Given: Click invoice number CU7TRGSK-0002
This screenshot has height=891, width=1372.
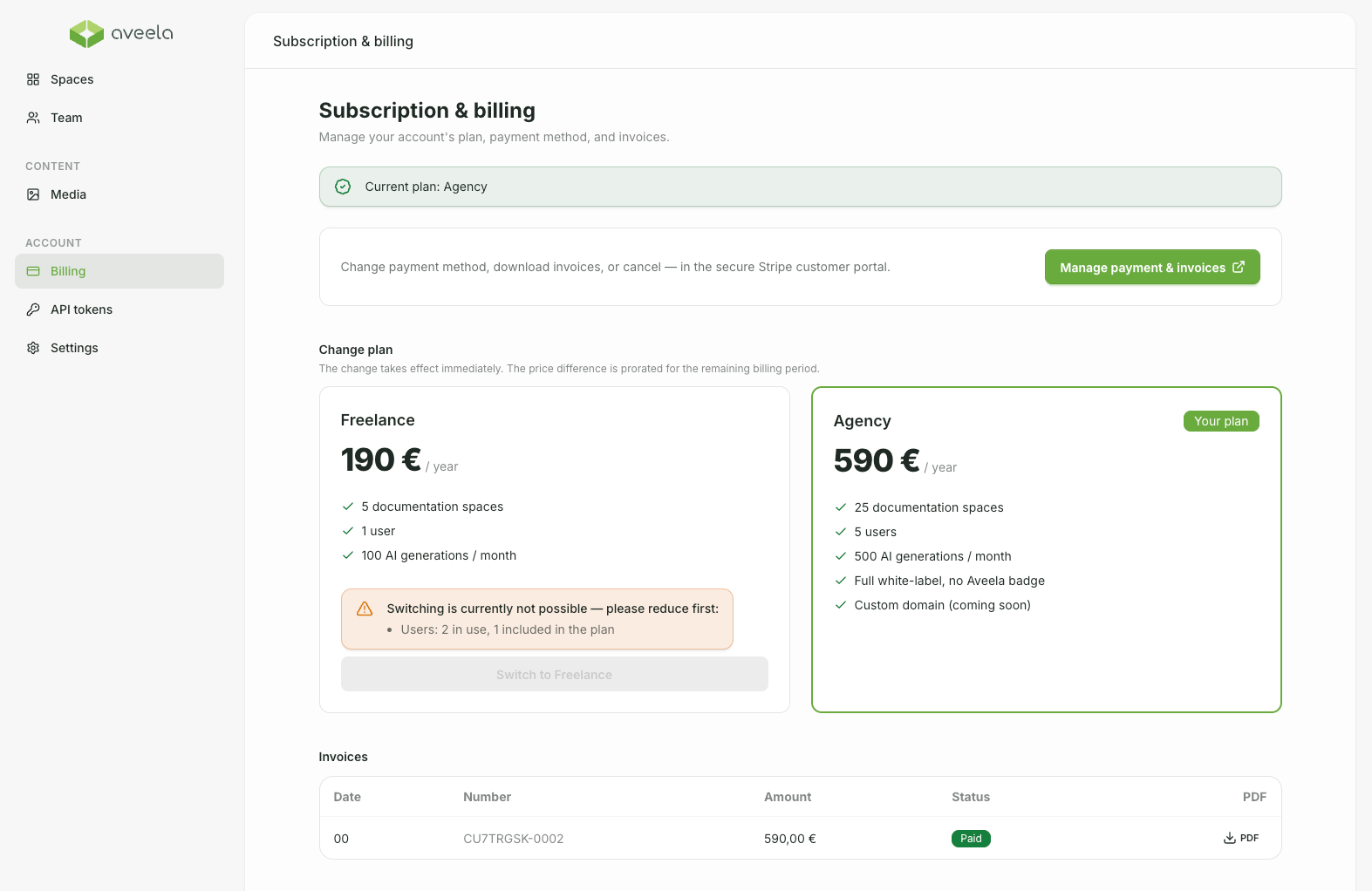Looking at the screenshot, I should pos(513,839).
